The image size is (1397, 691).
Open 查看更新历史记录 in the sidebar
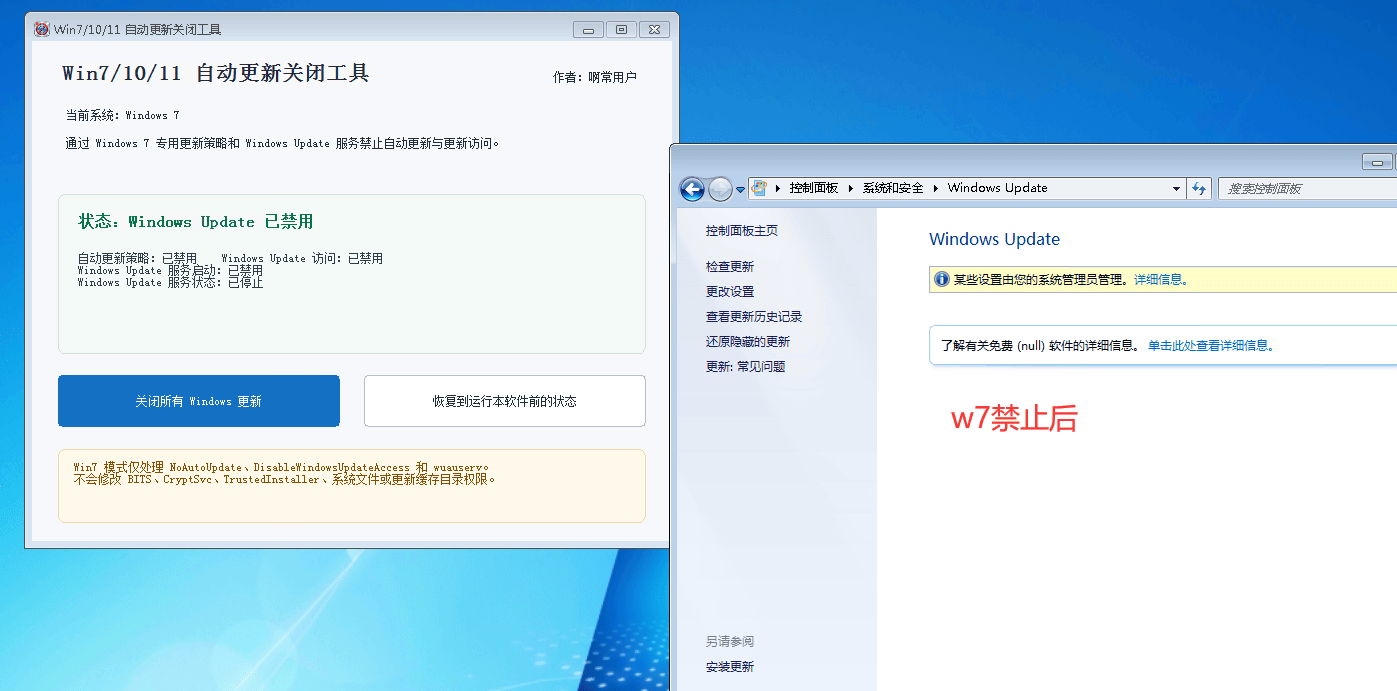coord(754,317)
